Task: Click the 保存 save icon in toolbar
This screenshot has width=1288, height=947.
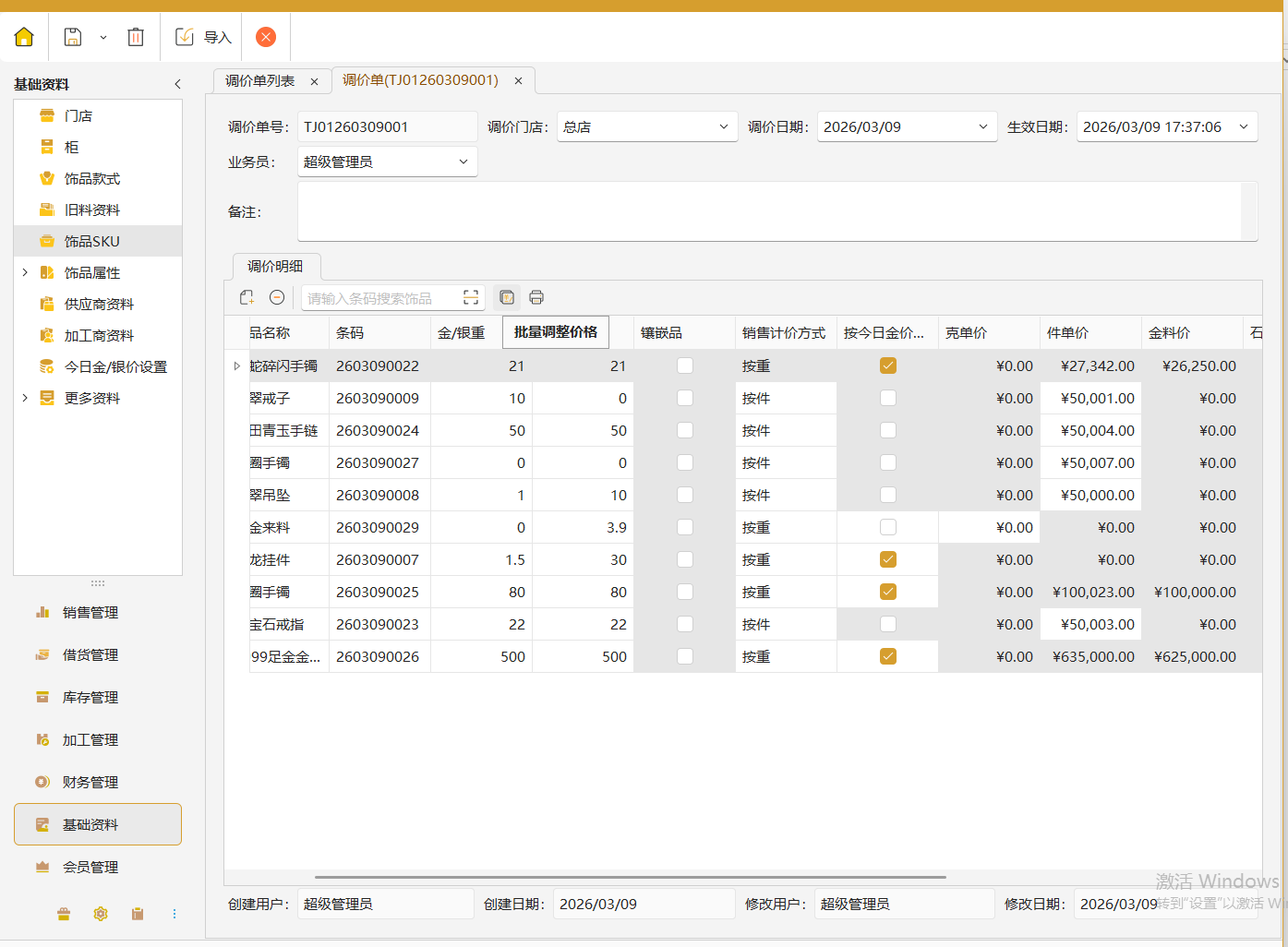Action: coord(72,37)
